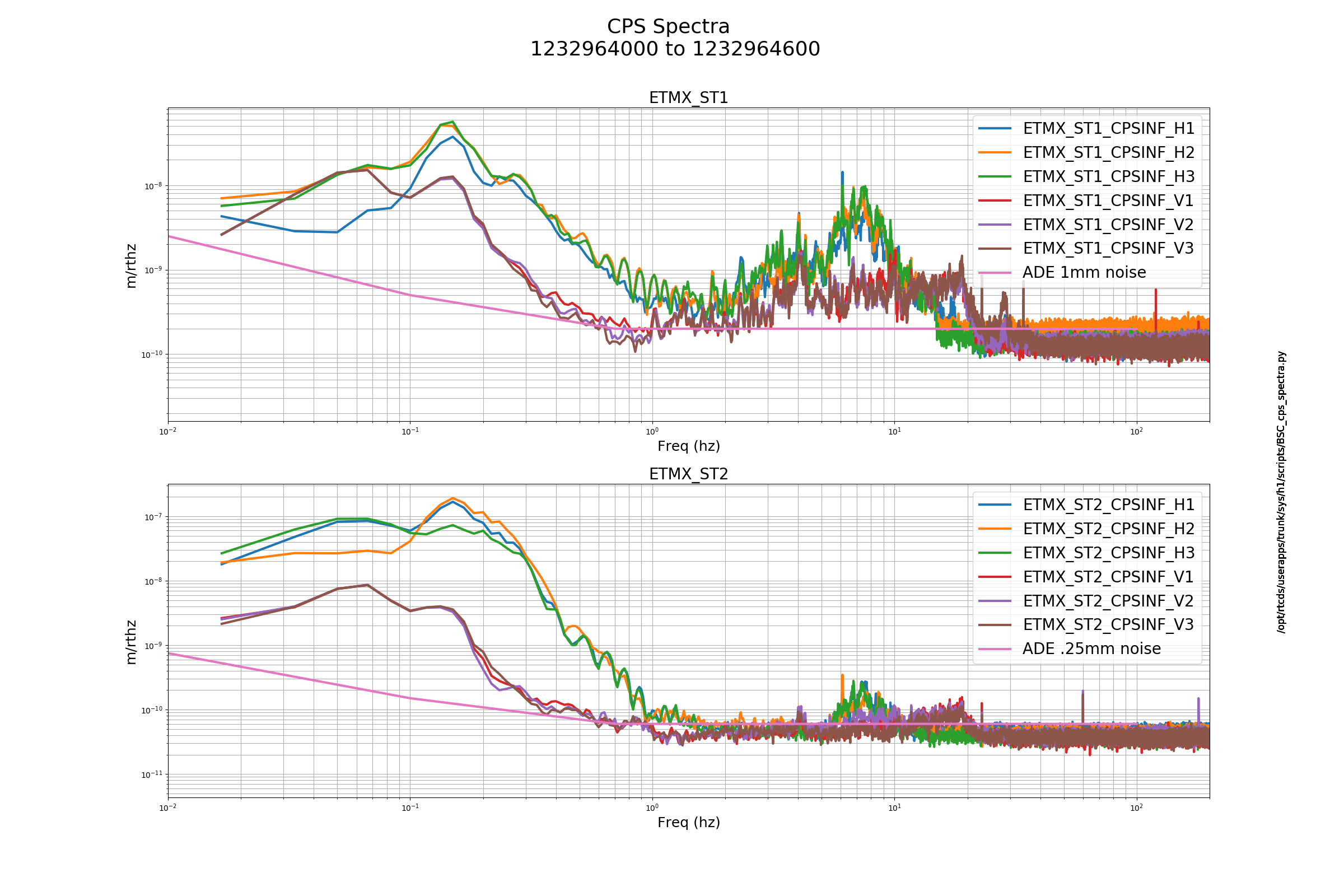Click the 10⁰ frequency tick label on the ETMX_ST2 plot

coord(652,808)
